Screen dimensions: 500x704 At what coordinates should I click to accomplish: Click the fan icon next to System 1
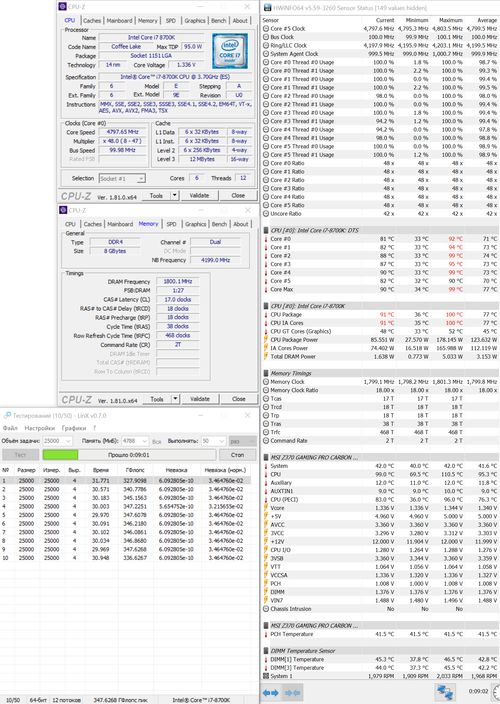click(x=266, y=676)
